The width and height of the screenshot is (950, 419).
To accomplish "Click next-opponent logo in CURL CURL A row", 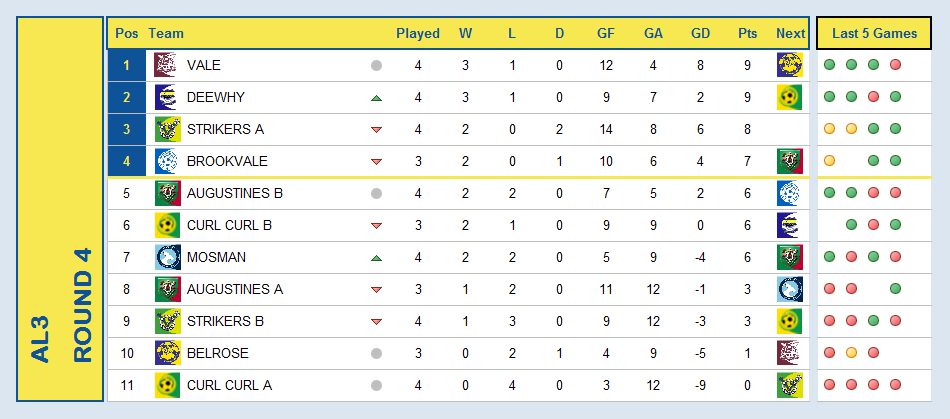I will click(x=790, y=385).
